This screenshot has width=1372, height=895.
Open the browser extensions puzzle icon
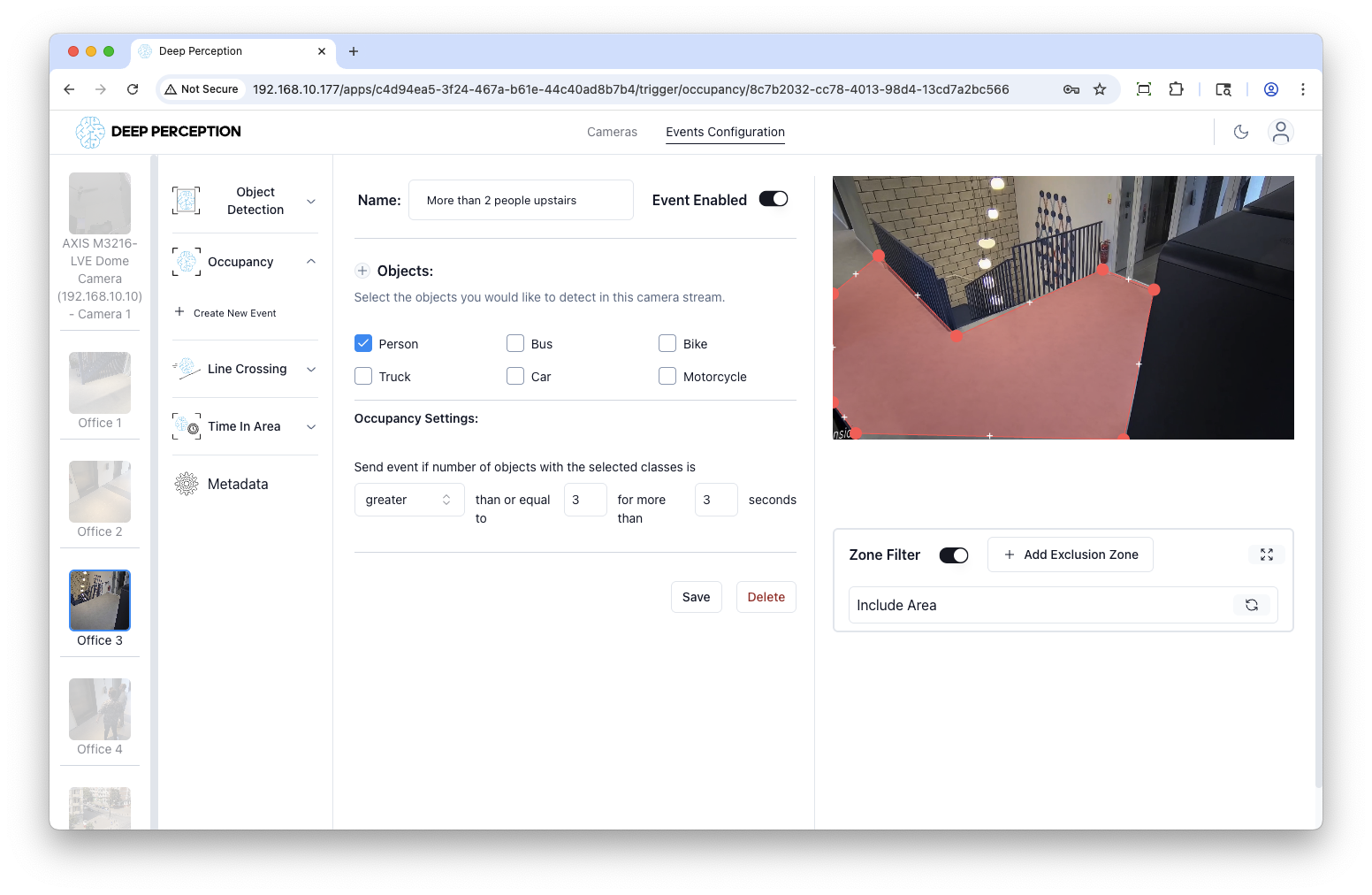[x=1176, y=89]
